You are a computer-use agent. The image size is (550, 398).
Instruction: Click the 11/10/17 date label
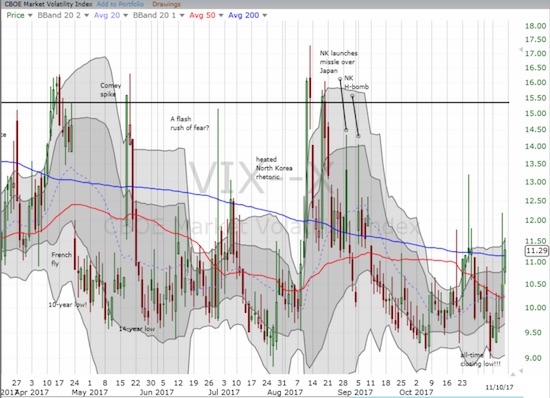(x=499, y=387)
